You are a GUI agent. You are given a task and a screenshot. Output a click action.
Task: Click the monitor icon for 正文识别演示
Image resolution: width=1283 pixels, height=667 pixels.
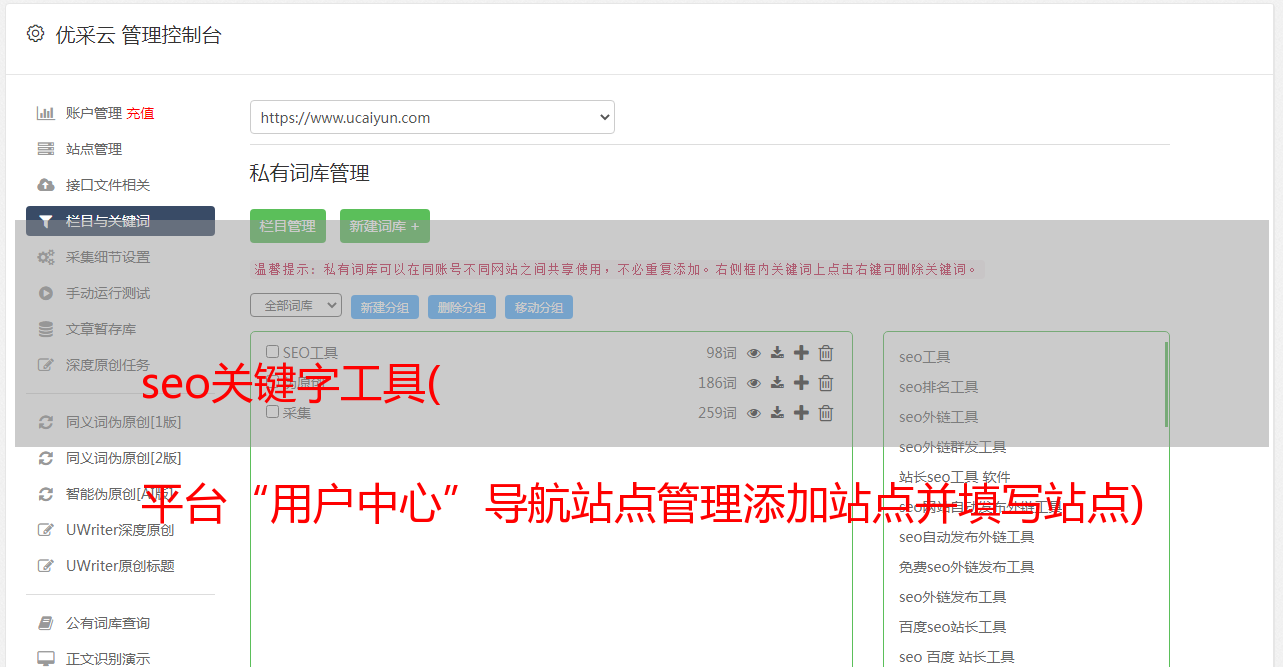coord(46,659)
